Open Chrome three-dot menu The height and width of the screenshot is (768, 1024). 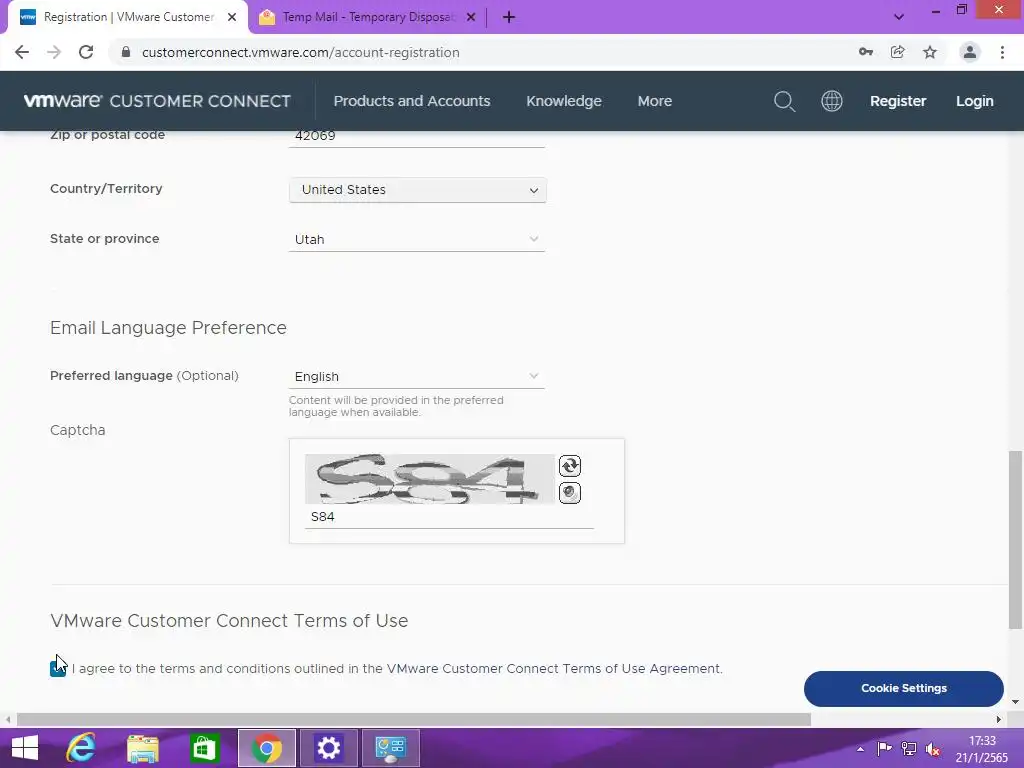click(x=1002, y=52)
